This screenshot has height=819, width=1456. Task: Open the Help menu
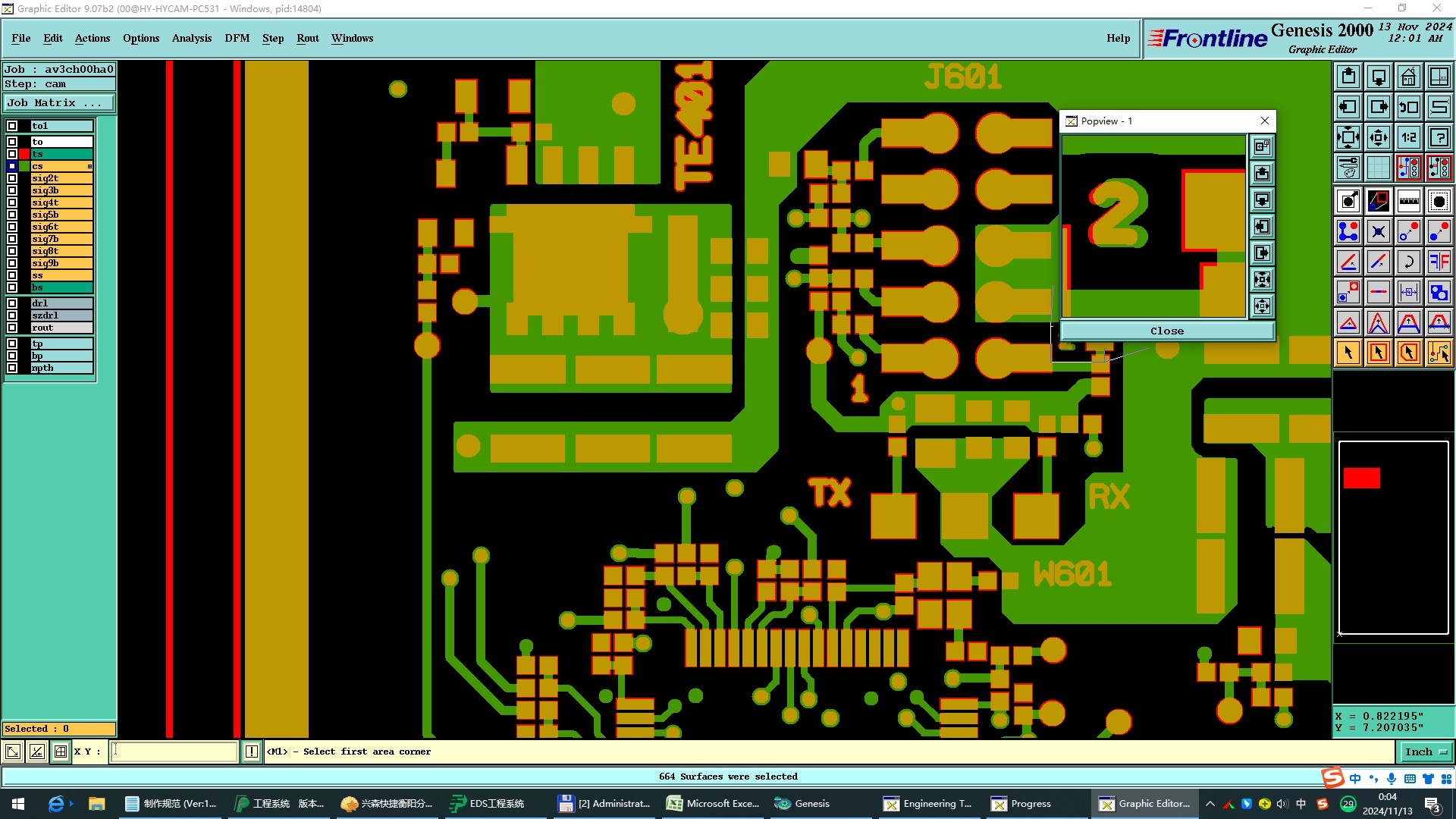point(1119,38)
